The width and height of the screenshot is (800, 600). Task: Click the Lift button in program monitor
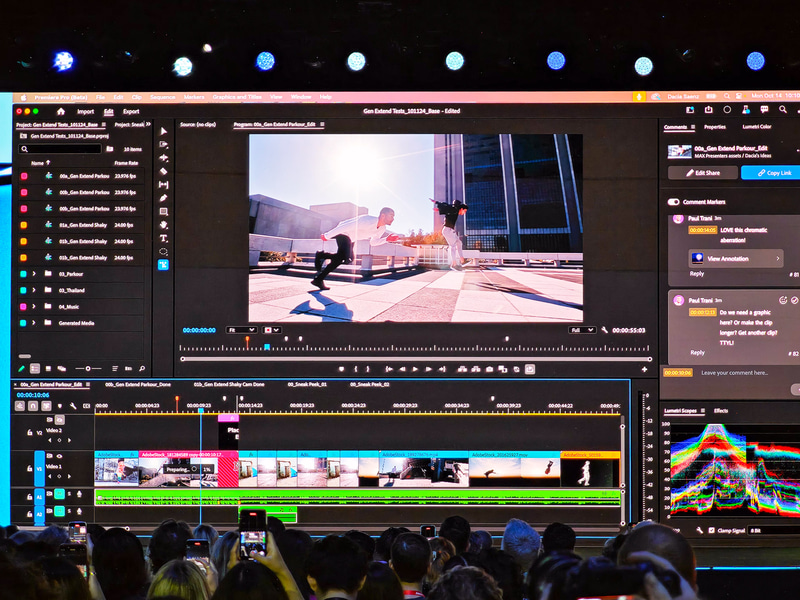462,369
